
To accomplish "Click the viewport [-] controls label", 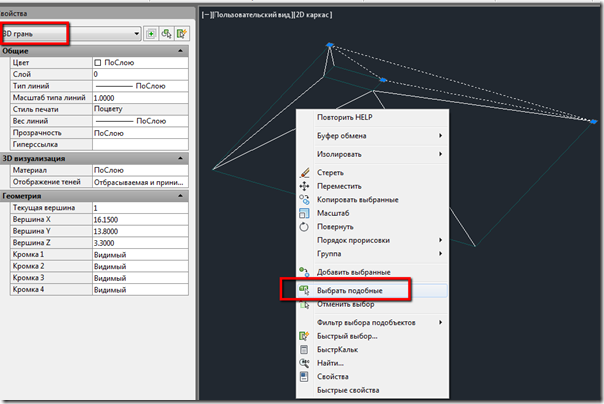I will click(206, 15).
